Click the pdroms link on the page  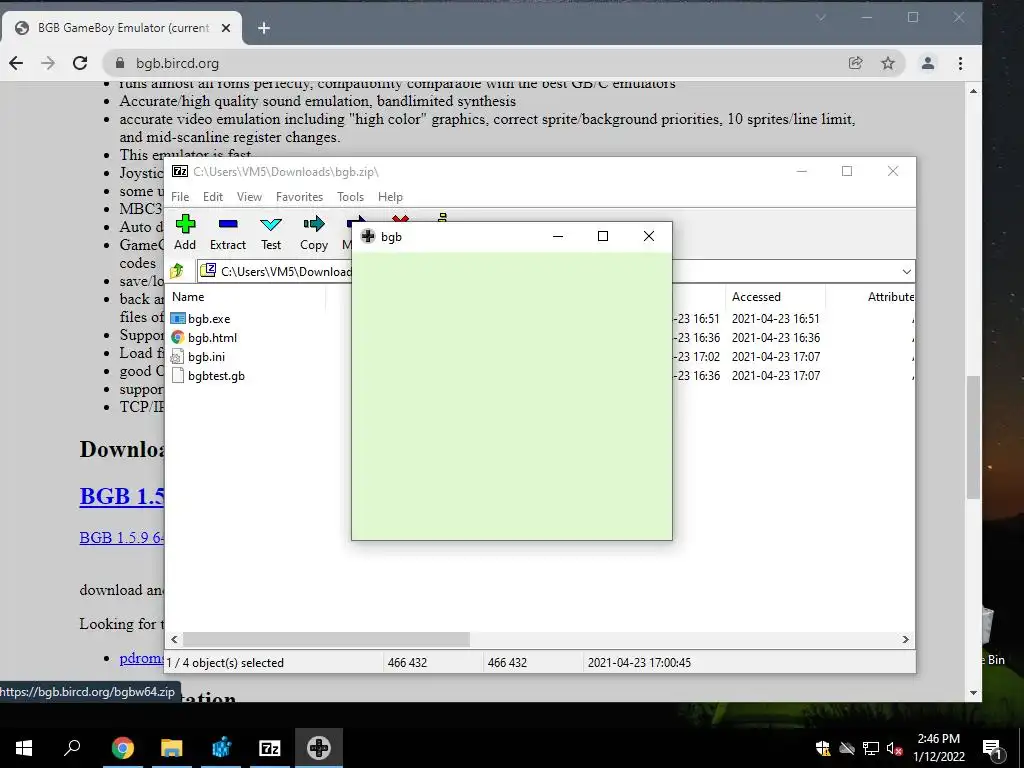(142, 658)
